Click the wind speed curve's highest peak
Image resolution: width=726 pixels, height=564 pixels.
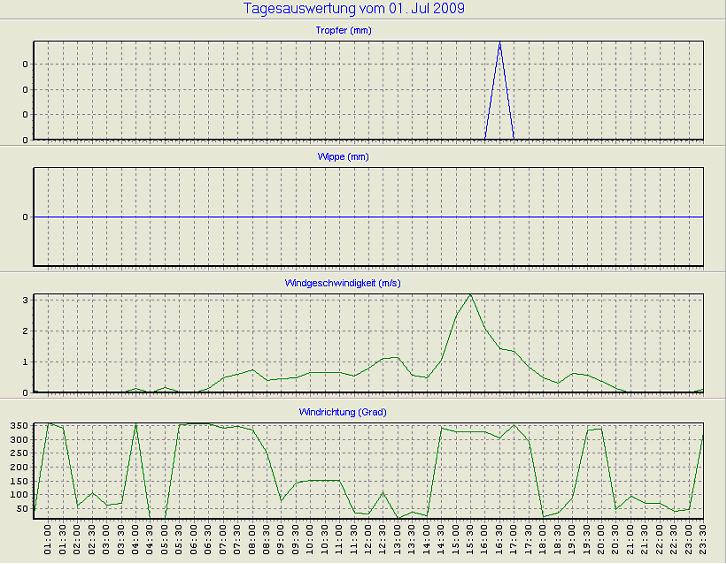pyautogui.click(x=470, y=294)
